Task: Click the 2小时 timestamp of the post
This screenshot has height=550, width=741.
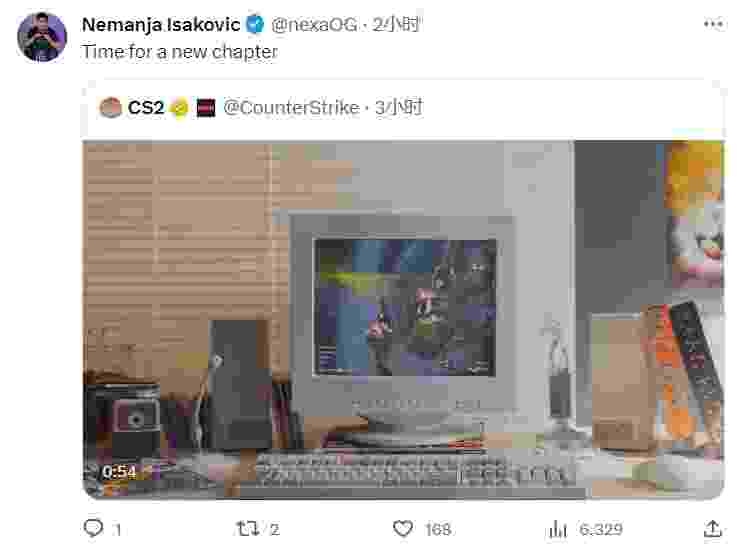Action: click(396, 24)
